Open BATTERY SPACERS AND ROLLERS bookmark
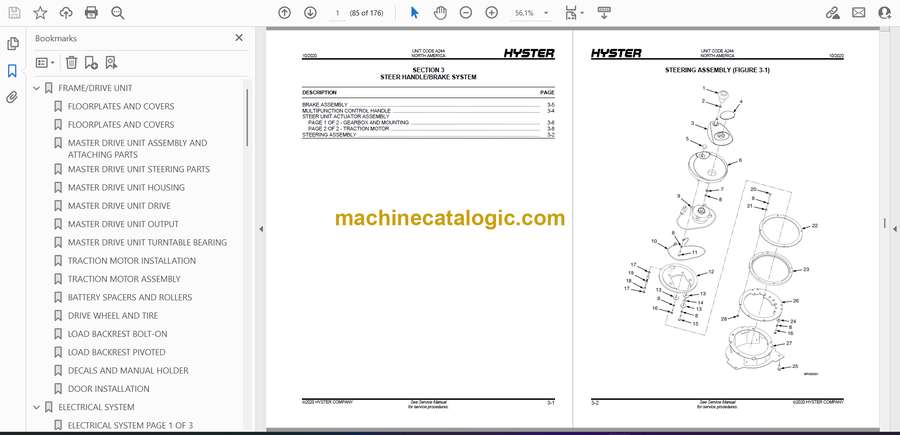Image resolution: width=900 pixels, height=435 pixels. point(130,297)
